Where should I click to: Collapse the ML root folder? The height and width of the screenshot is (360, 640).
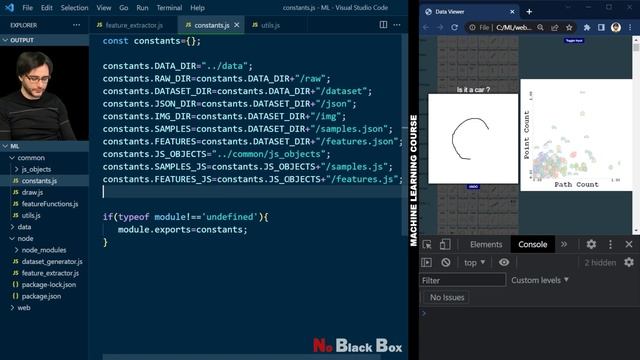pos(44,146)
